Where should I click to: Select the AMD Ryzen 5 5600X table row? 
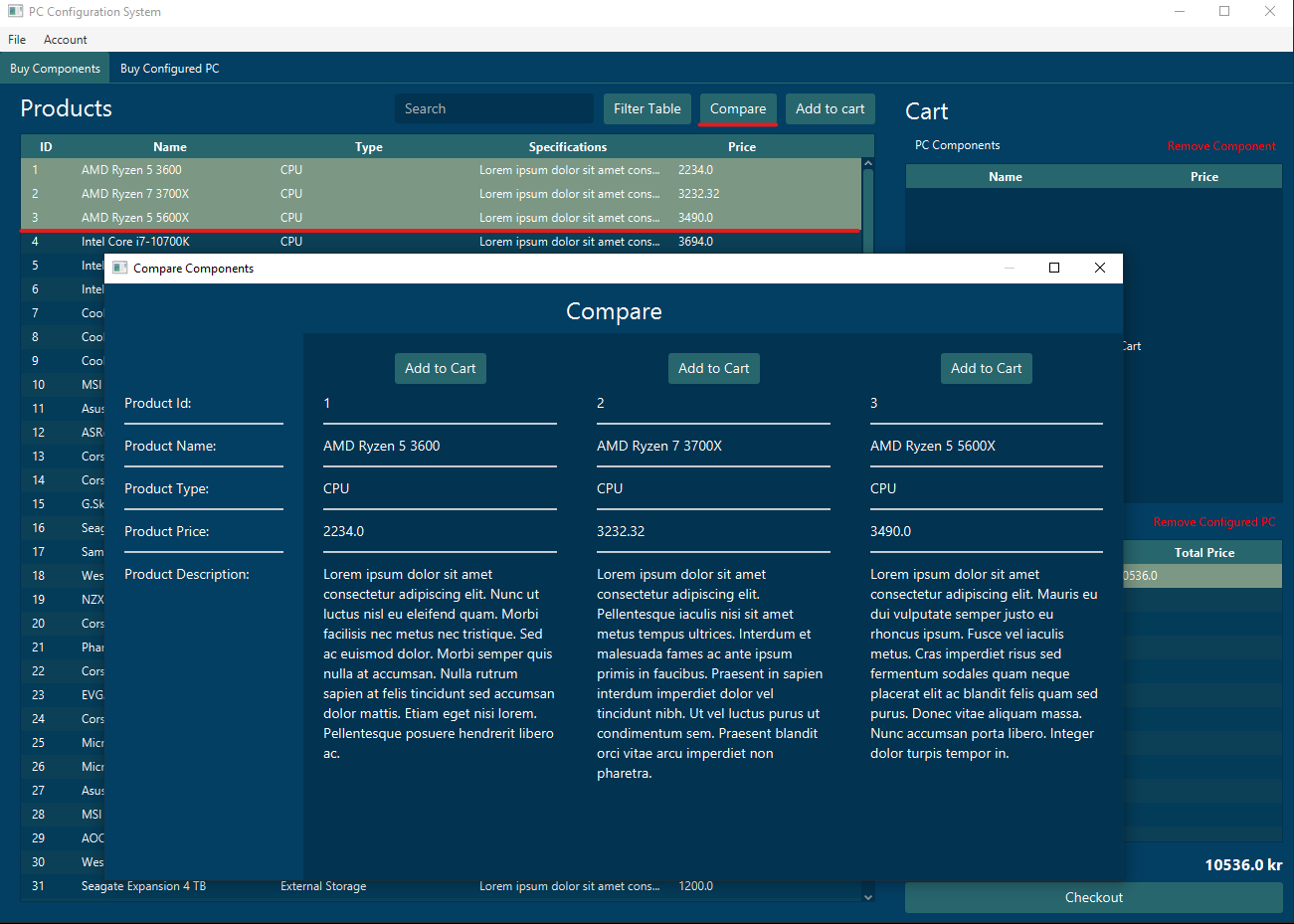point(441,218)
